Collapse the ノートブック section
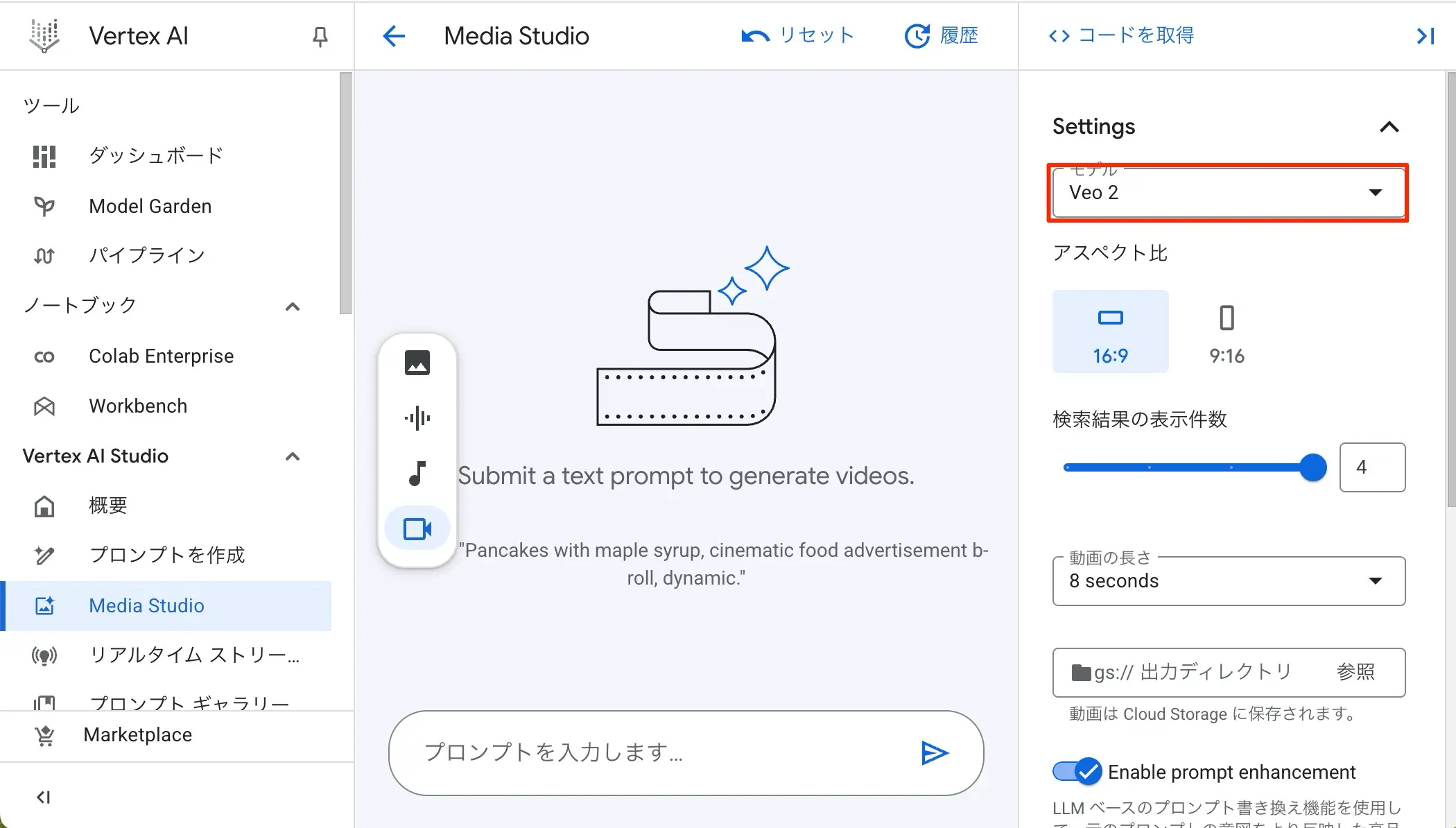 [293, 307]
